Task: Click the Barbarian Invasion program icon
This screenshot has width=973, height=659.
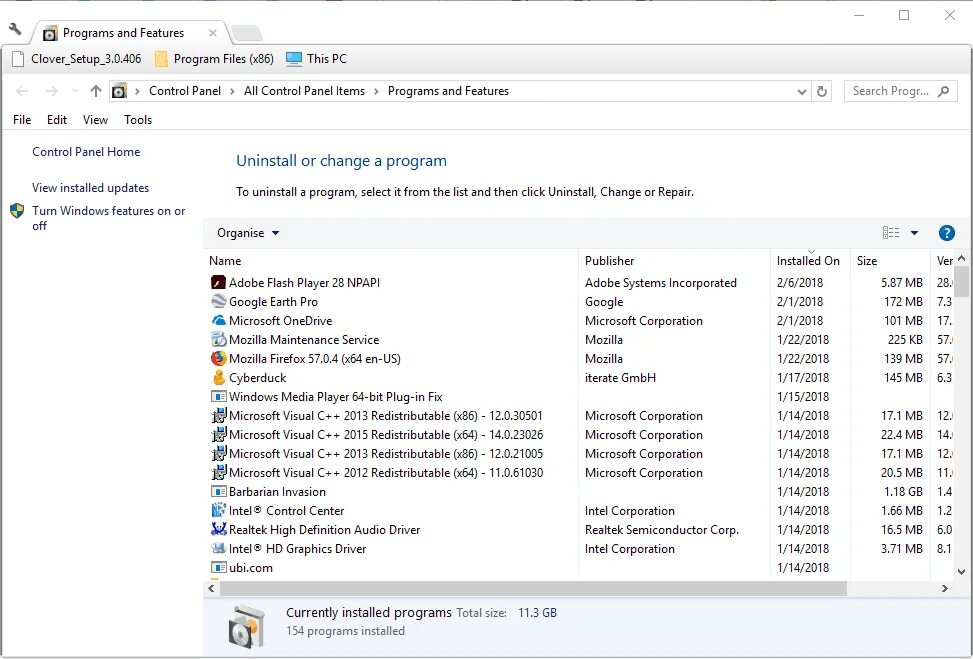Action: click(218, 491)
